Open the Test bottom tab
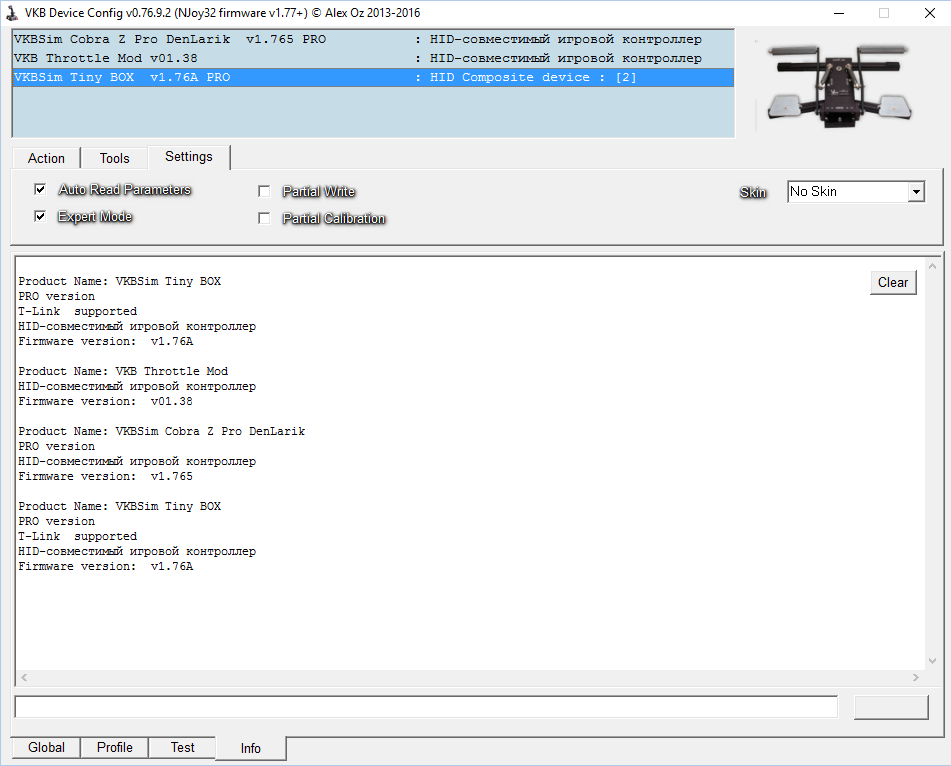The width and height of the screenshot is (951, 766). pyautogui.click(x=183, y=747)
